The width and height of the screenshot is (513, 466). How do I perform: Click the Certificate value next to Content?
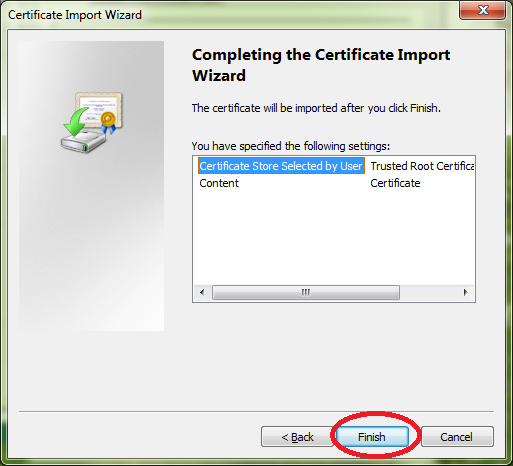point(395,183)
